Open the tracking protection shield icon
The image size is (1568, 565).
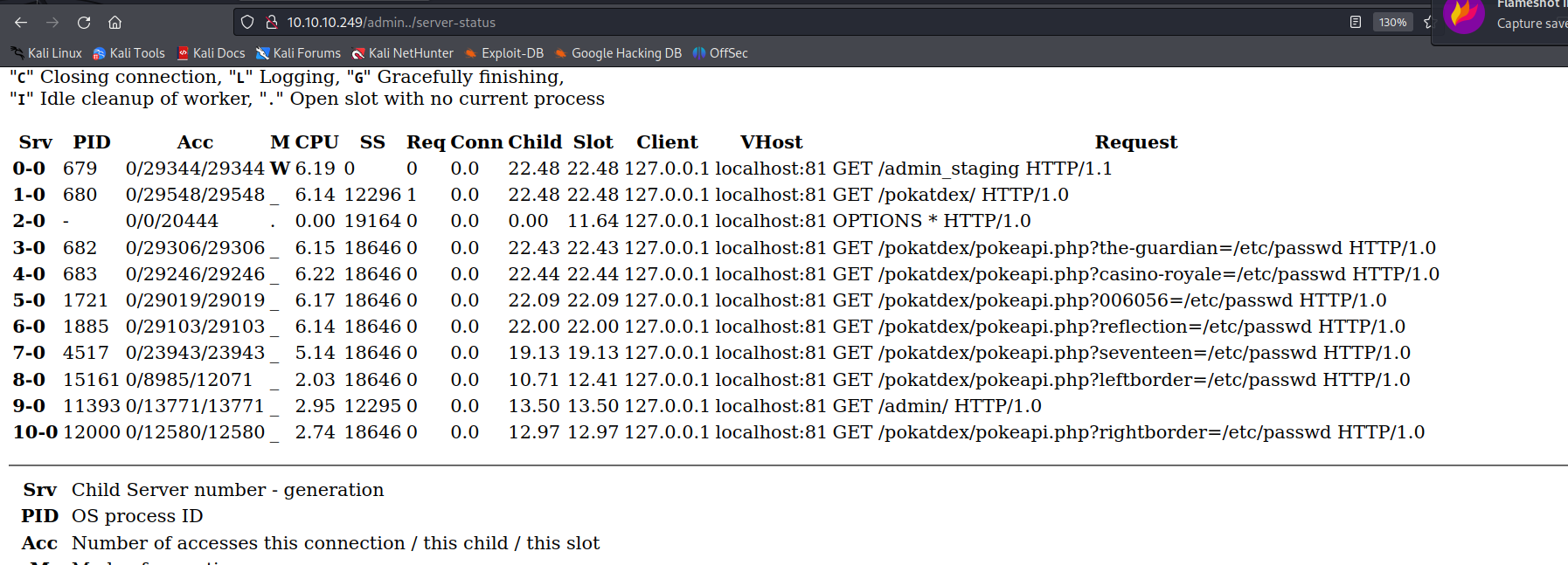tap(247, 23)
